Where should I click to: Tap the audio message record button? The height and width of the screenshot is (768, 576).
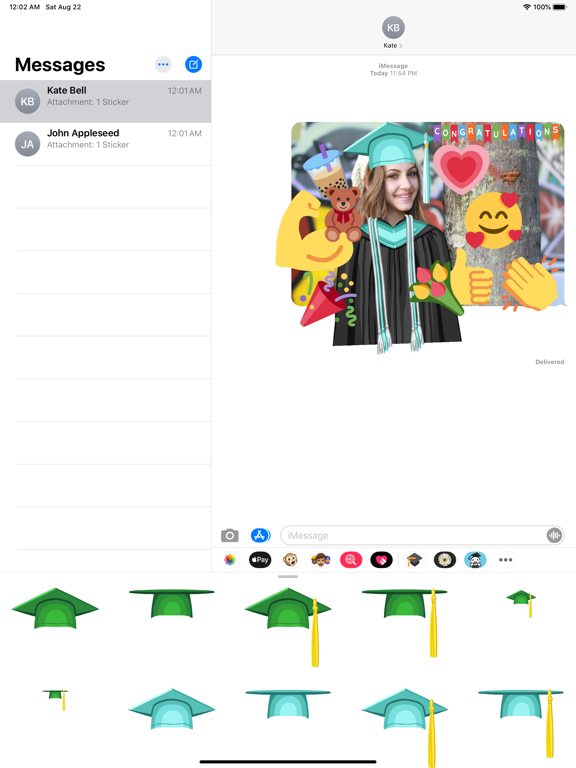(x=554, y=535)
